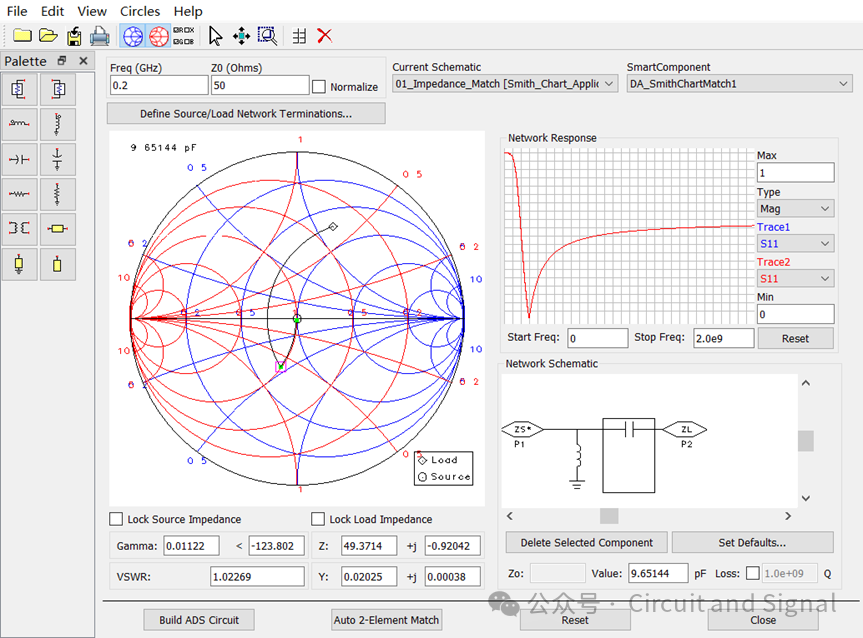863x638 pixels.
Task: Select the shunt inductor palette component
Action: point(57,124)
